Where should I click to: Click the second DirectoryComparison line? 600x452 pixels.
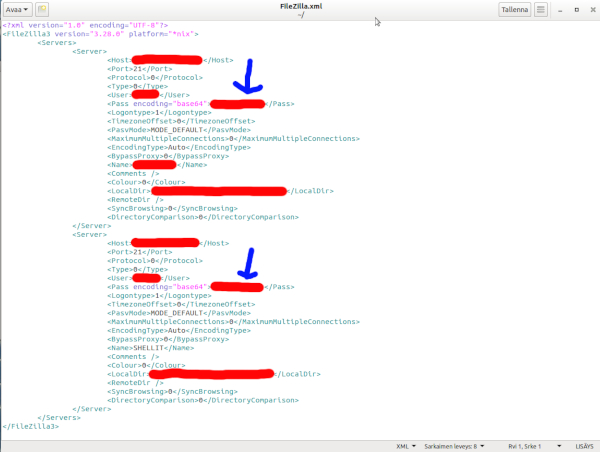click(x=203, y=400)
